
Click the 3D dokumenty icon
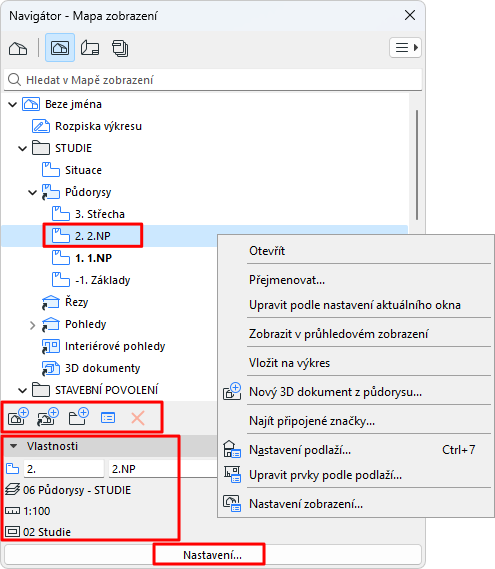(x=50, y=368)
